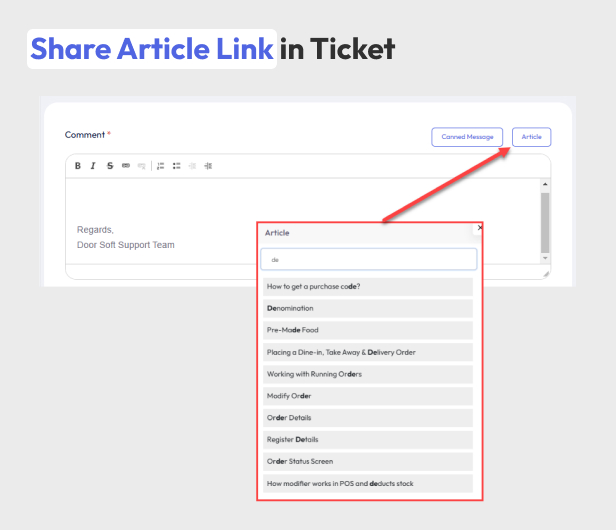Insert a numbered list
Screen dimensions: 616x530
[160, 166]
